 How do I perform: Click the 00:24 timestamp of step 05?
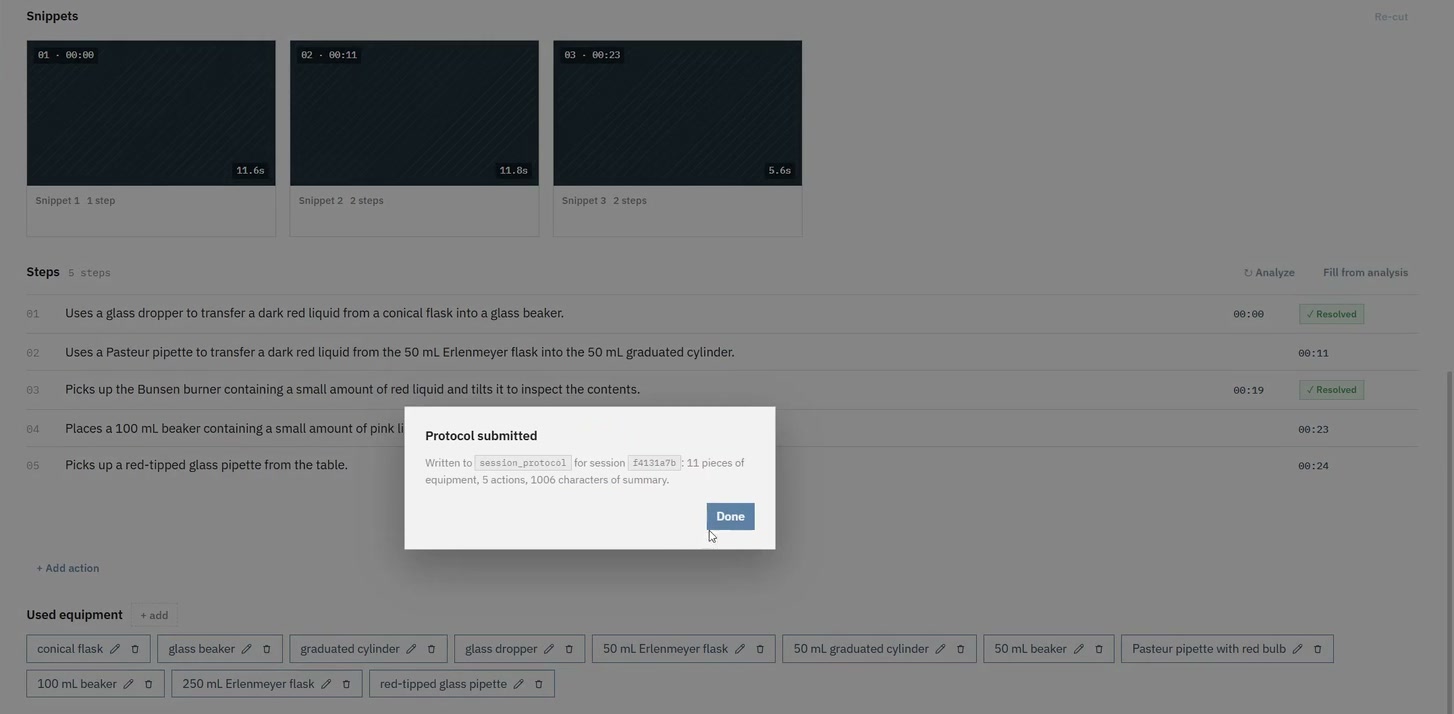tap(1313, 466)
